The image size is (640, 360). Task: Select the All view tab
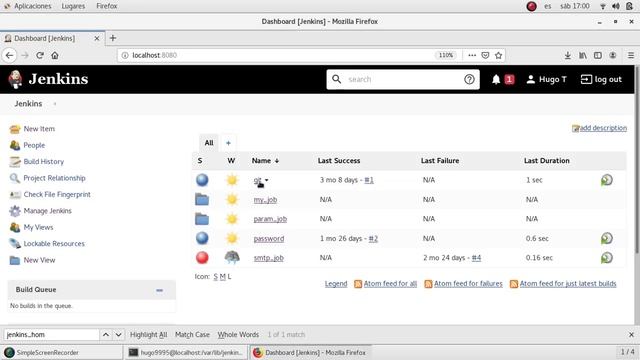pos(209,143)
